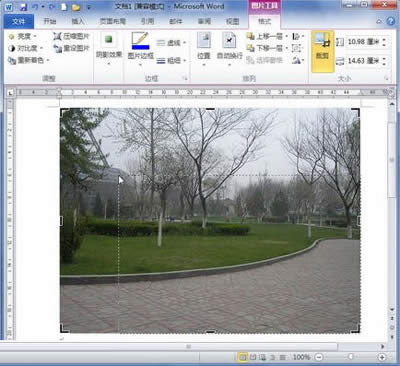Viewport: 400px width, 366px height.
Task: Click the 100% zoom level button
Action: (301, 357)
